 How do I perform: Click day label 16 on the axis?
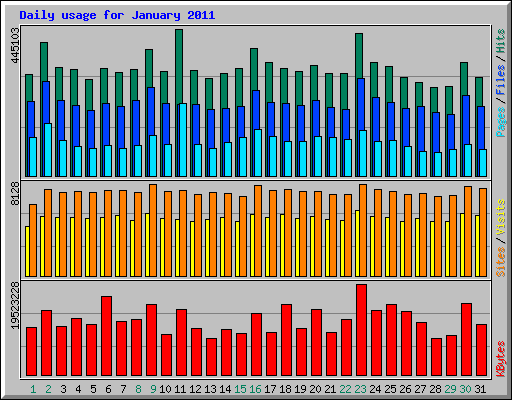pyautogui.click(x=255, y=389)
